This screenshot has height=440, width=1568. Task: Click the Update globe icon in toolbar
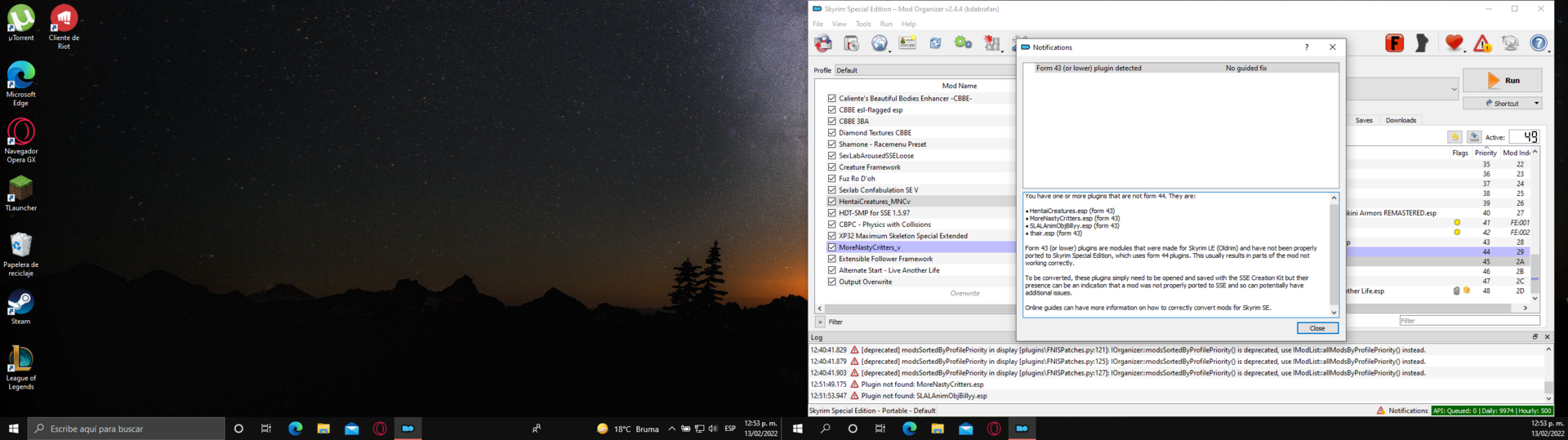pyautogui.click(x=1510, y=43)
